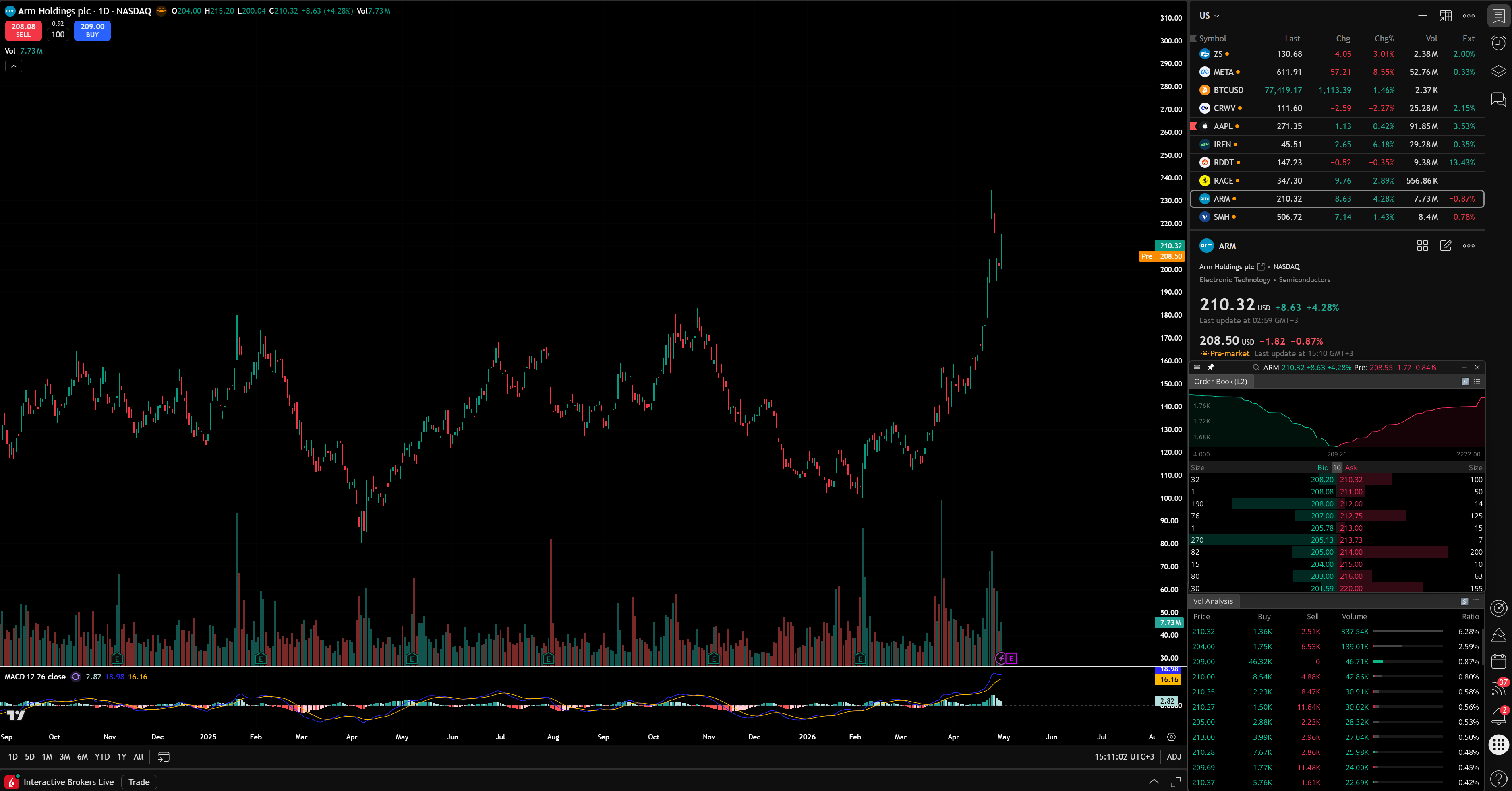Open ARM details four-squares grid icon
Screen dimensions: 1512x791
[x=1422, y=246]
